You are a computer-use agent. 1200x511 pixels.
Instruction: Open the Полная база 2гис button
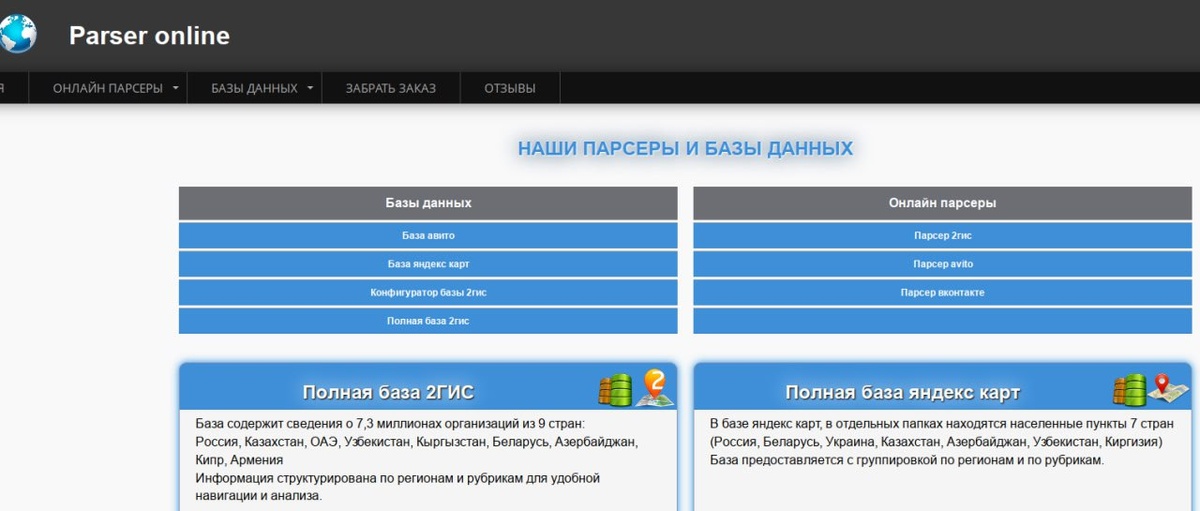pyautogui.click(x=428, y=321)
